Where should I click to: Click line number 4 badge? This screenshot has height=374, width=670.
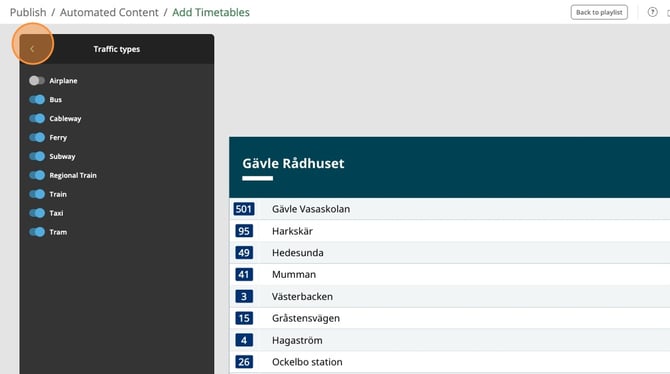(244, 340)
